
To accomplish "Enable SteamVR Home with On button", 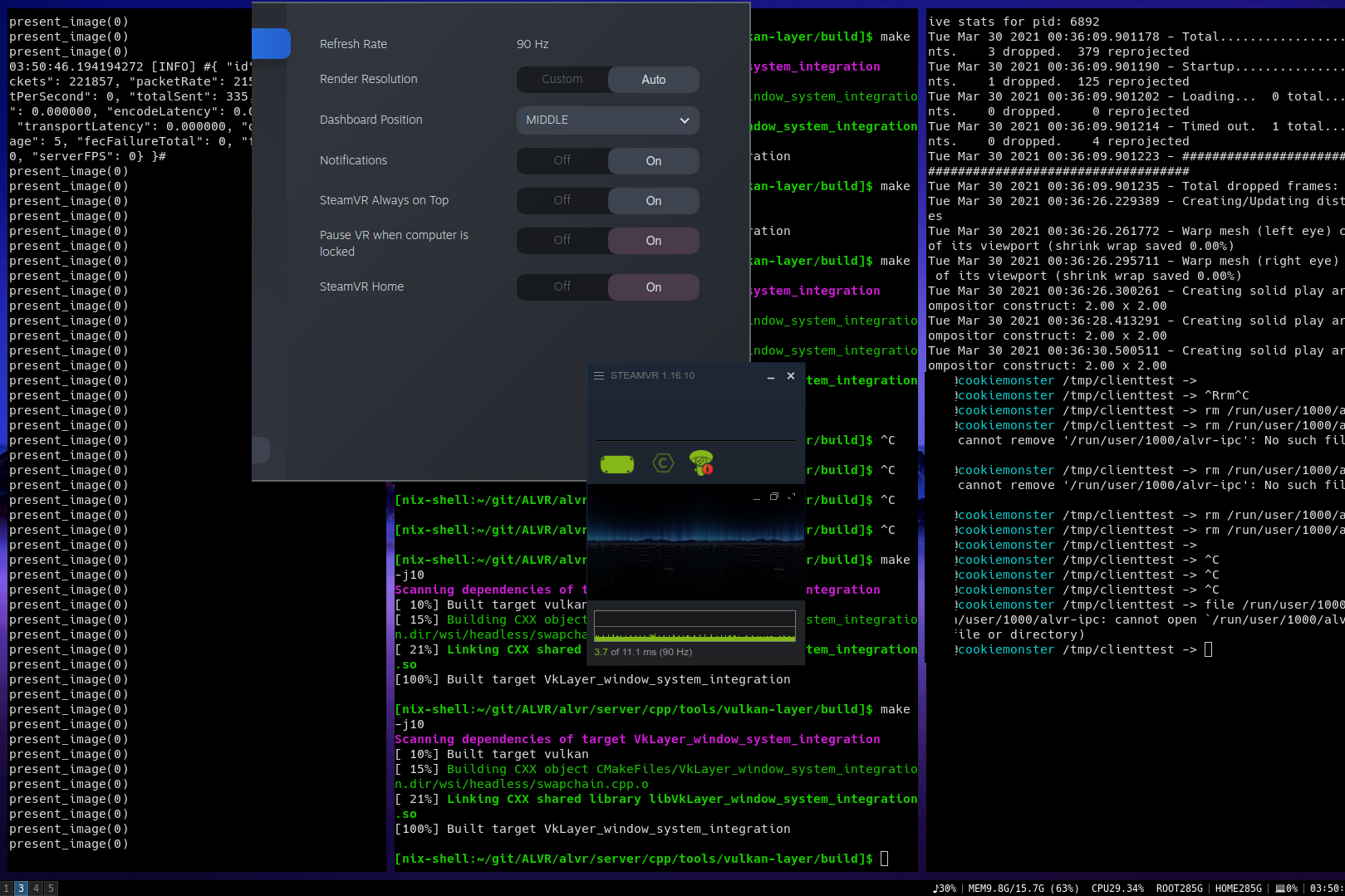I will [654, 287].
